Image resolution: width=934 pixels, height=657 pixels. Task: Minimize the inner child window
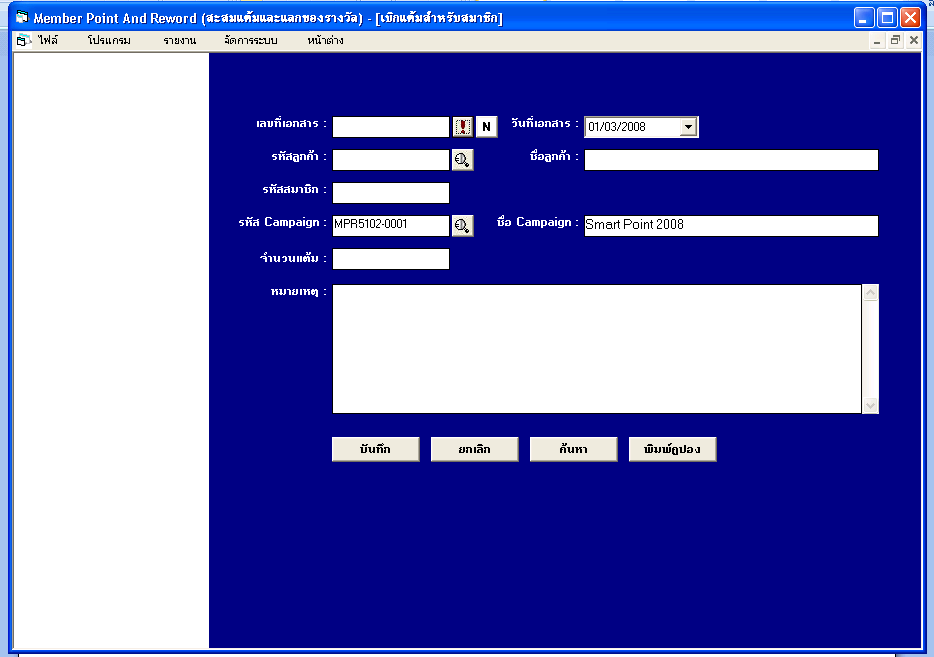[x=877, y=41]
